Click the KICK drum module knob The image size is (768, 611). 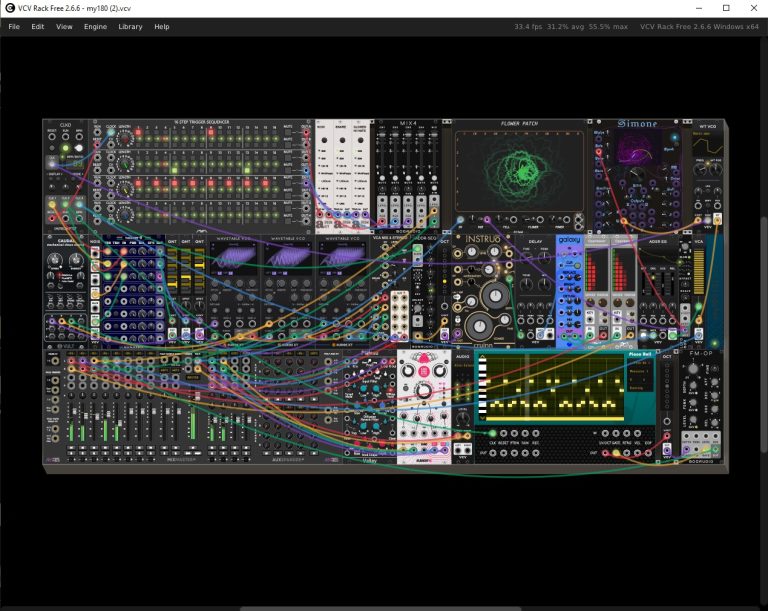pos(324,140)
